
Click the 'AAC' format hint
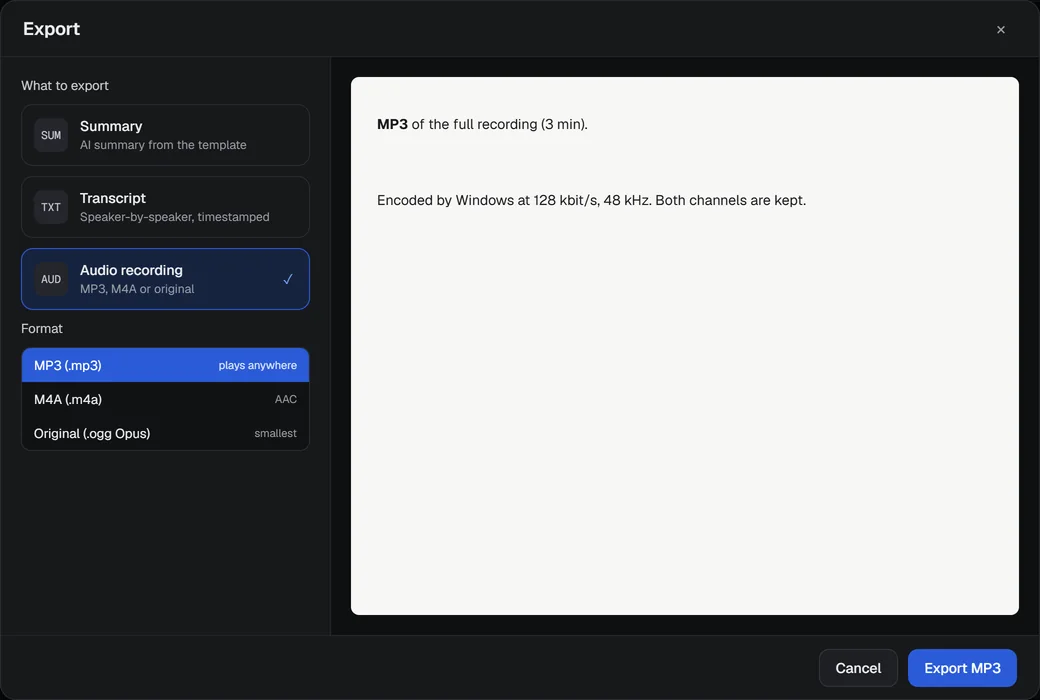pyautogui.click(x=286, y=399)
